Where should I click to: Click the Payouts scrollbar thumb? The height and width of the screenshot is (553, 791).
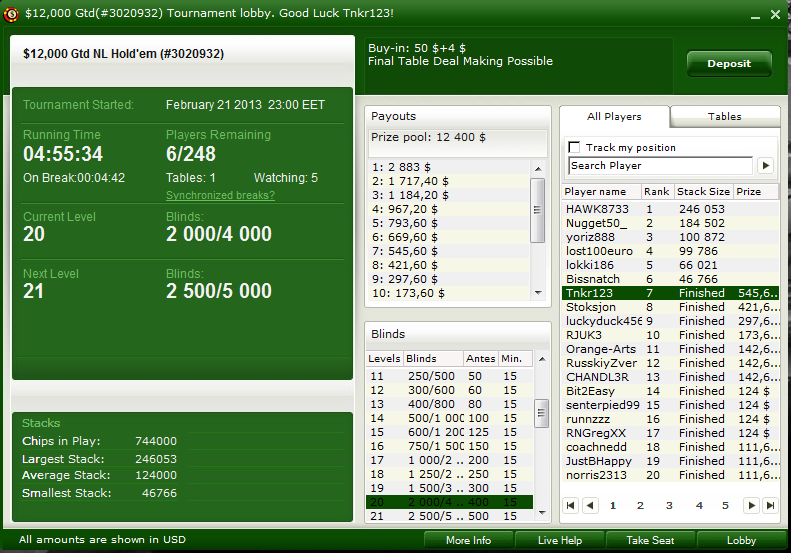pyautogui.click(x=538, y=210)
